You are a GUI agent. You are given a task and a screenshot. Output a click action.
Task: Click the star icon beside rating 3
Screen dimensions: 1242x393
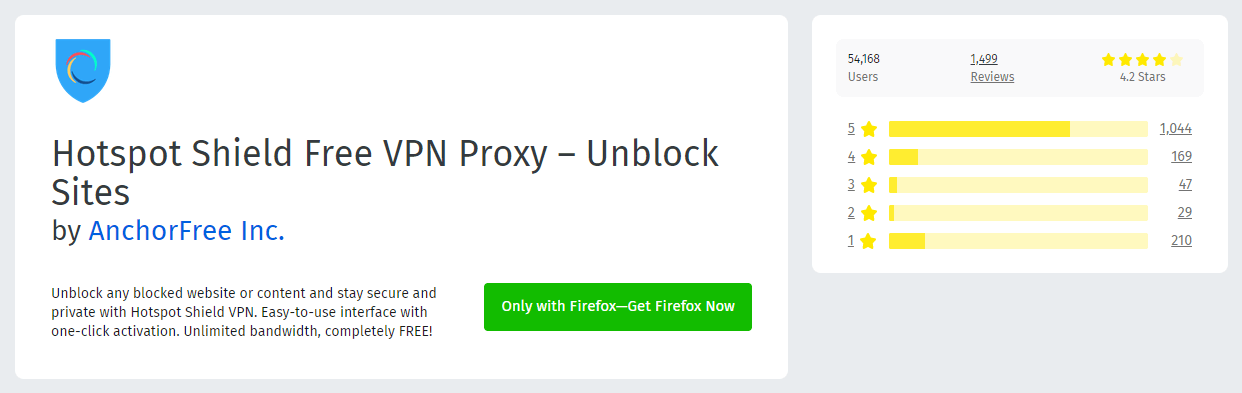coord(869,185)
